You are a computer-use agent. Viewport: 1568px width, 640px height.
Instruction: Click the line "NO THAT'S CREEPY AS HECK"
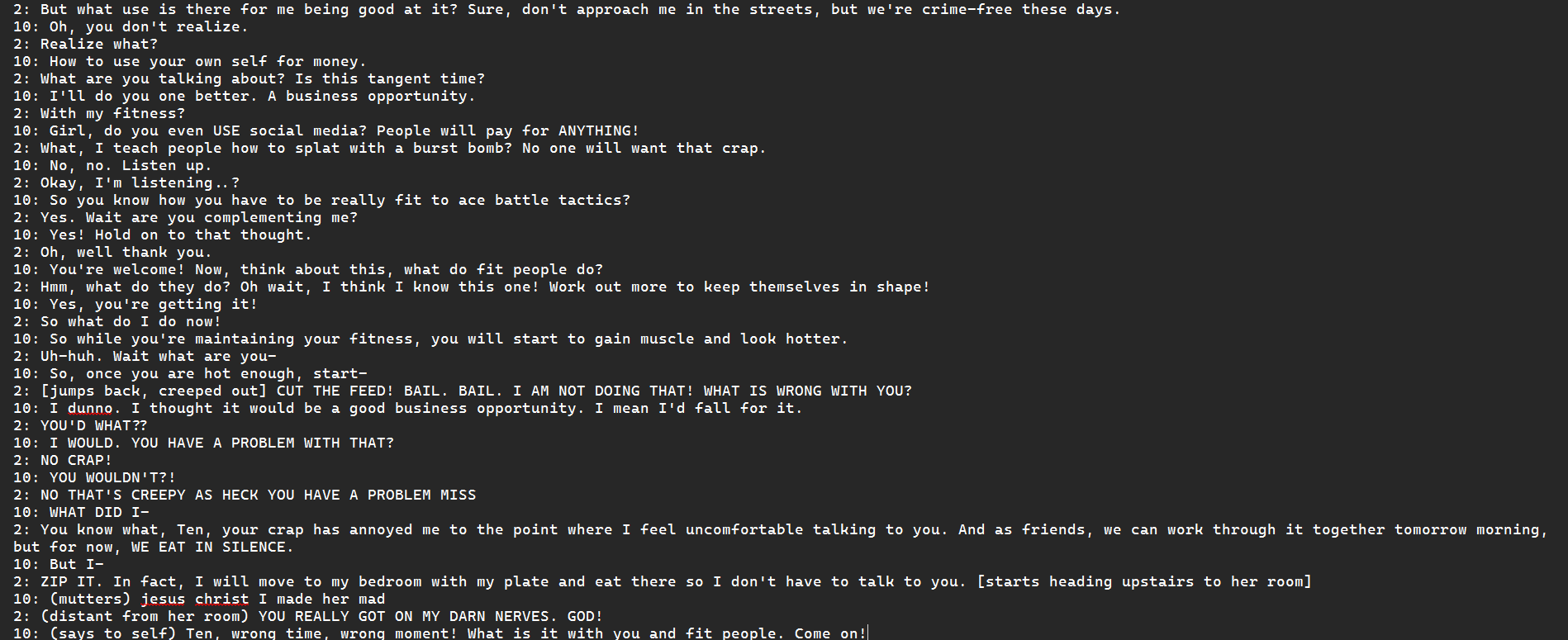point(150,495)
